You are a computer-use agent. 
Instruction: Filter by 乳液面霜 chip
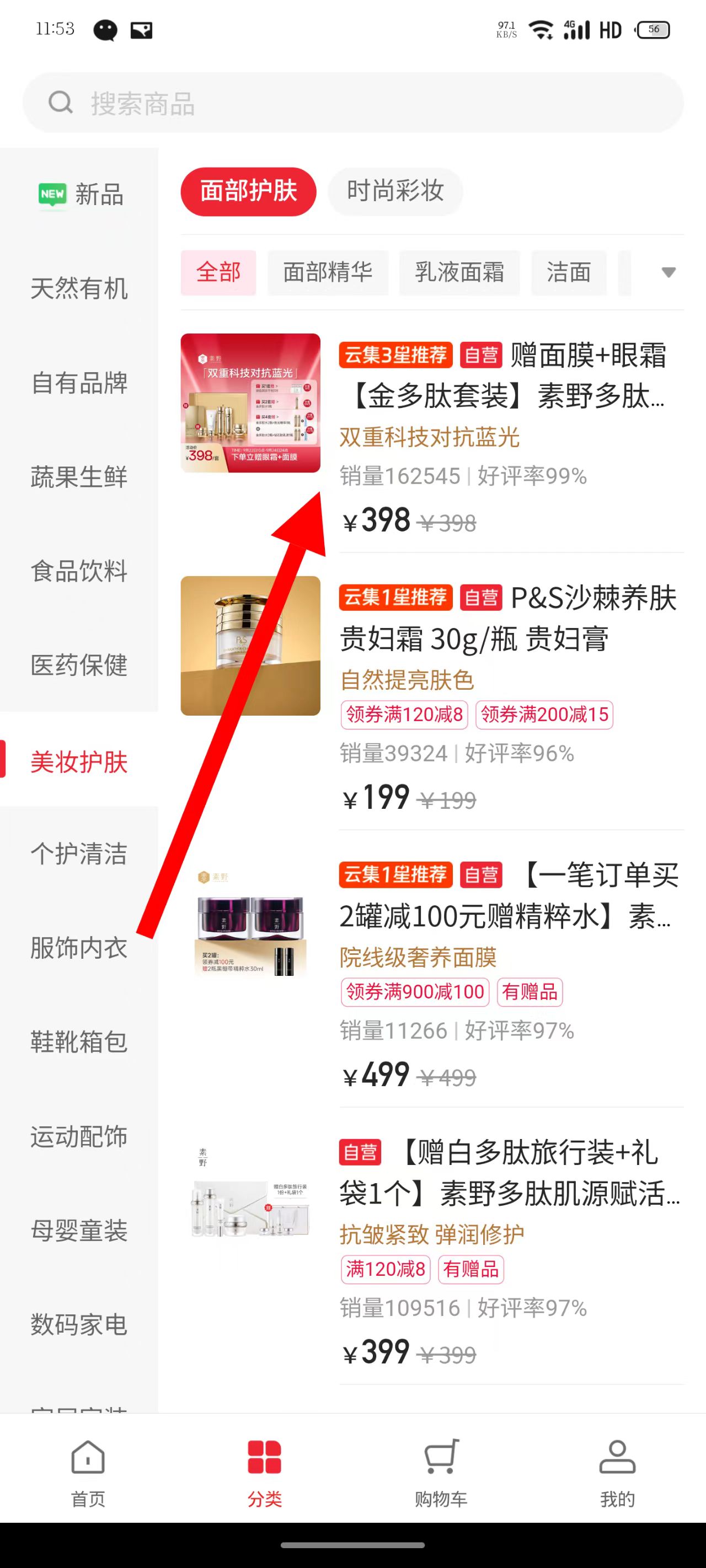point(459,272)
